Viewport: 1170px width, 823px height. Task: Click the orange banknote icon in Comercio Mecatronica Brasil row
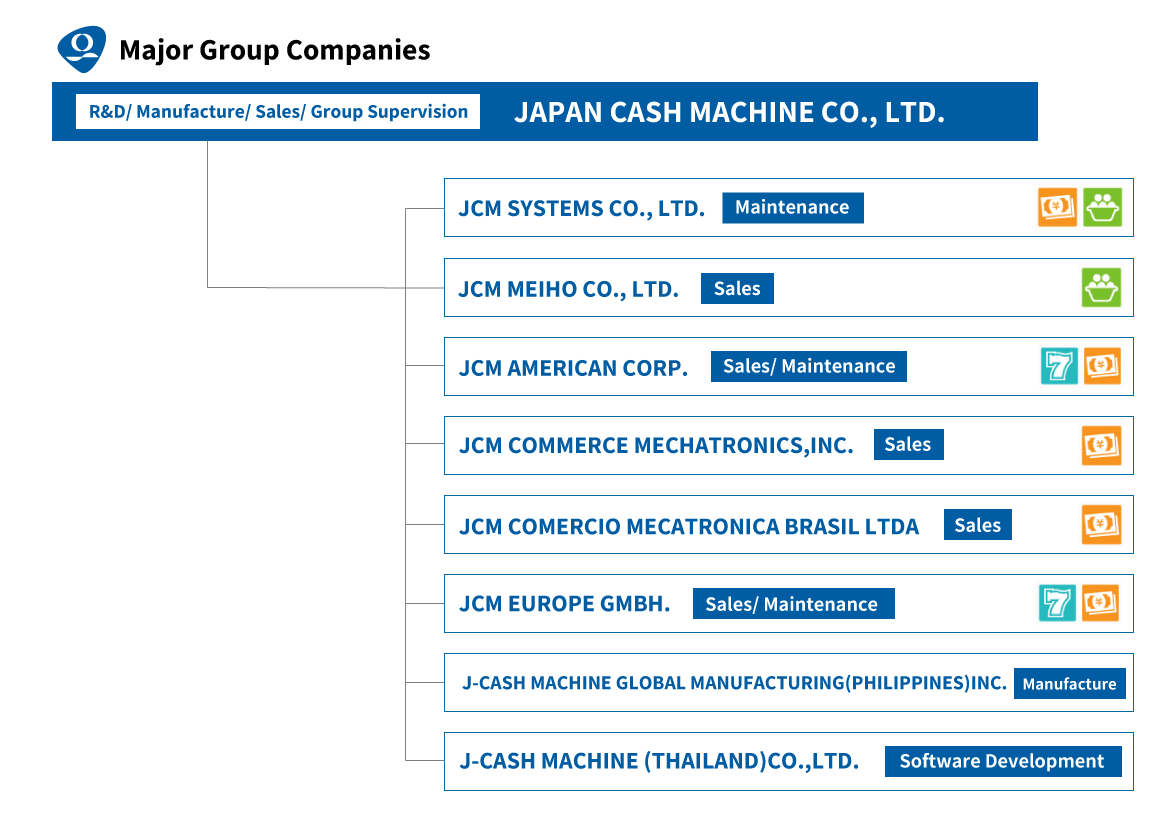coord(1101,525)
